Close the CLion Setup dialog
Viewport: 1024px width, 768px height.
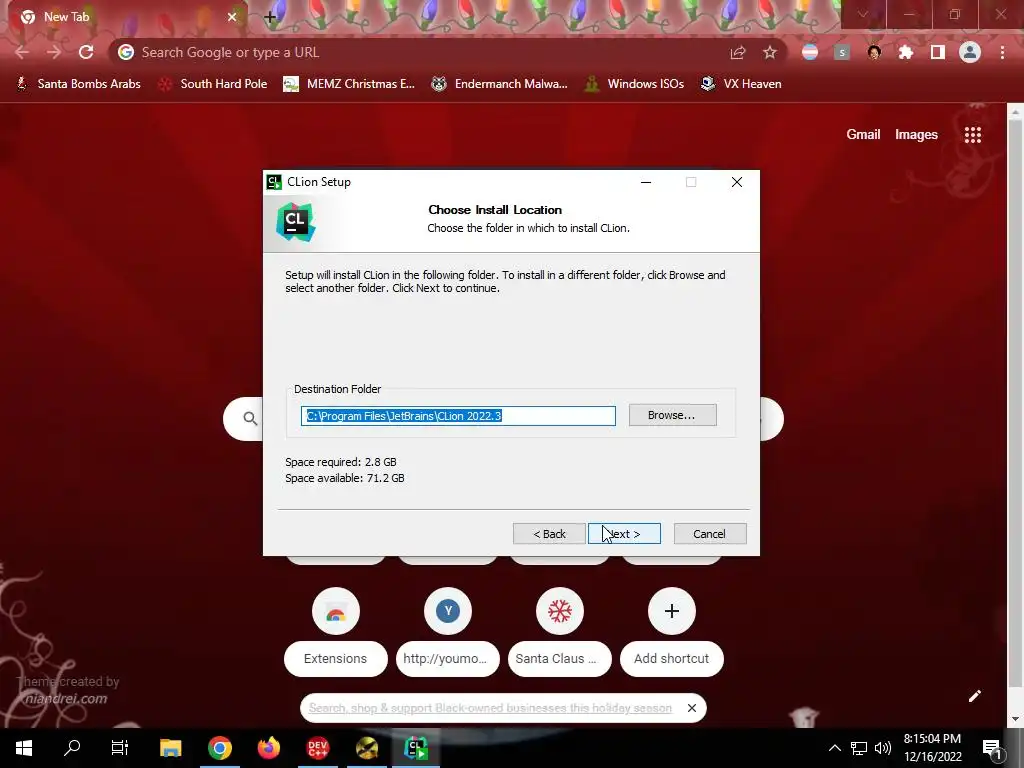pos(737,182)
